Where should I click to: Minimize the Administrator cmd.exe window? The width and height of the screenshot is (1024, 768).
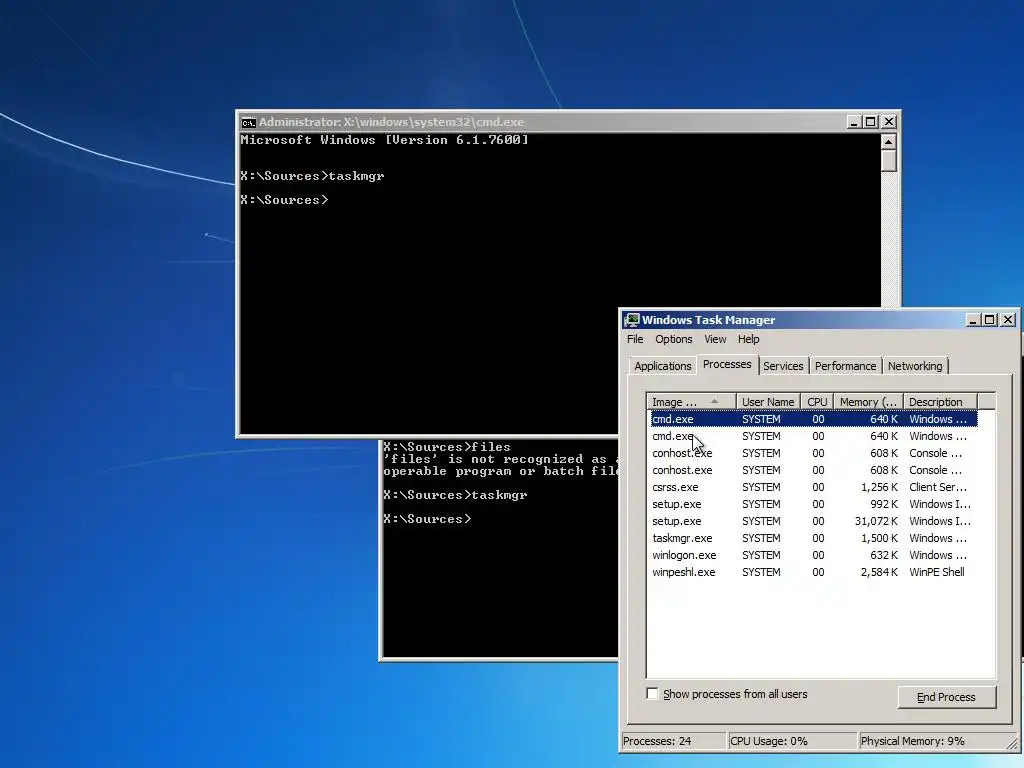[854, 122]
